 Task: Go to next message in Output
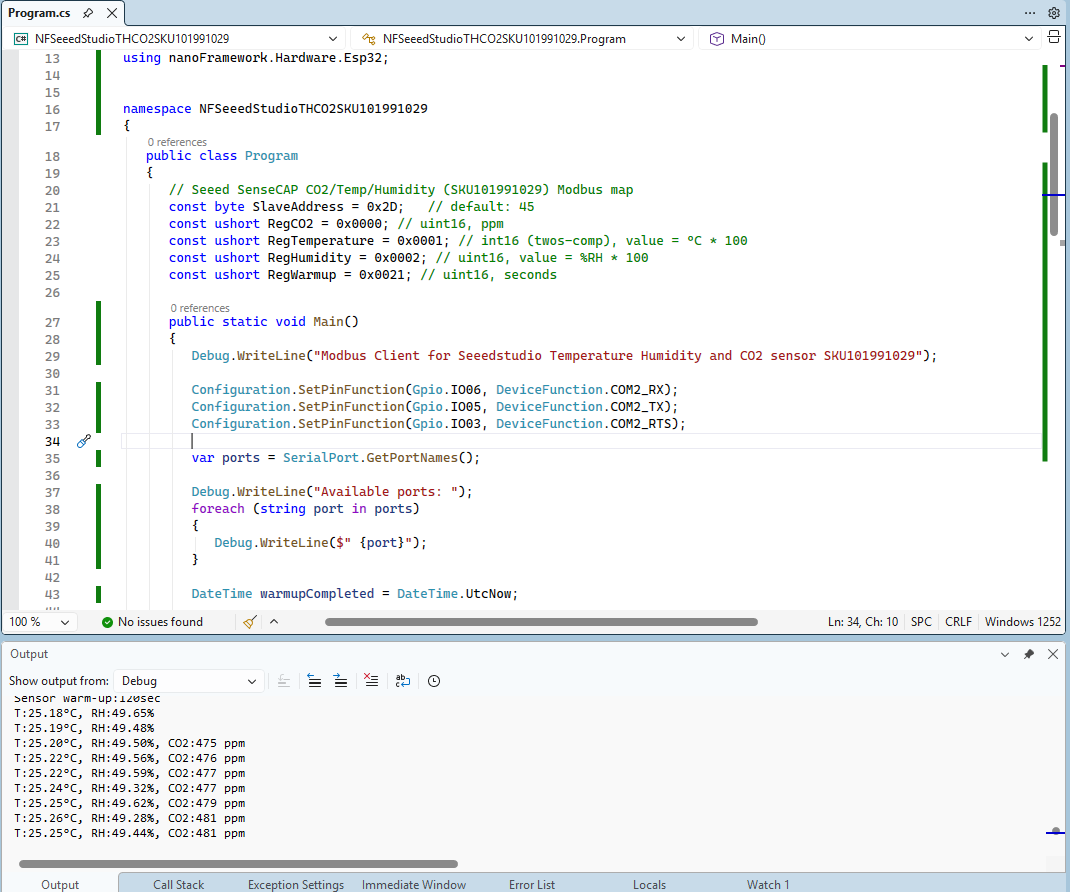[x=340, y=681]
